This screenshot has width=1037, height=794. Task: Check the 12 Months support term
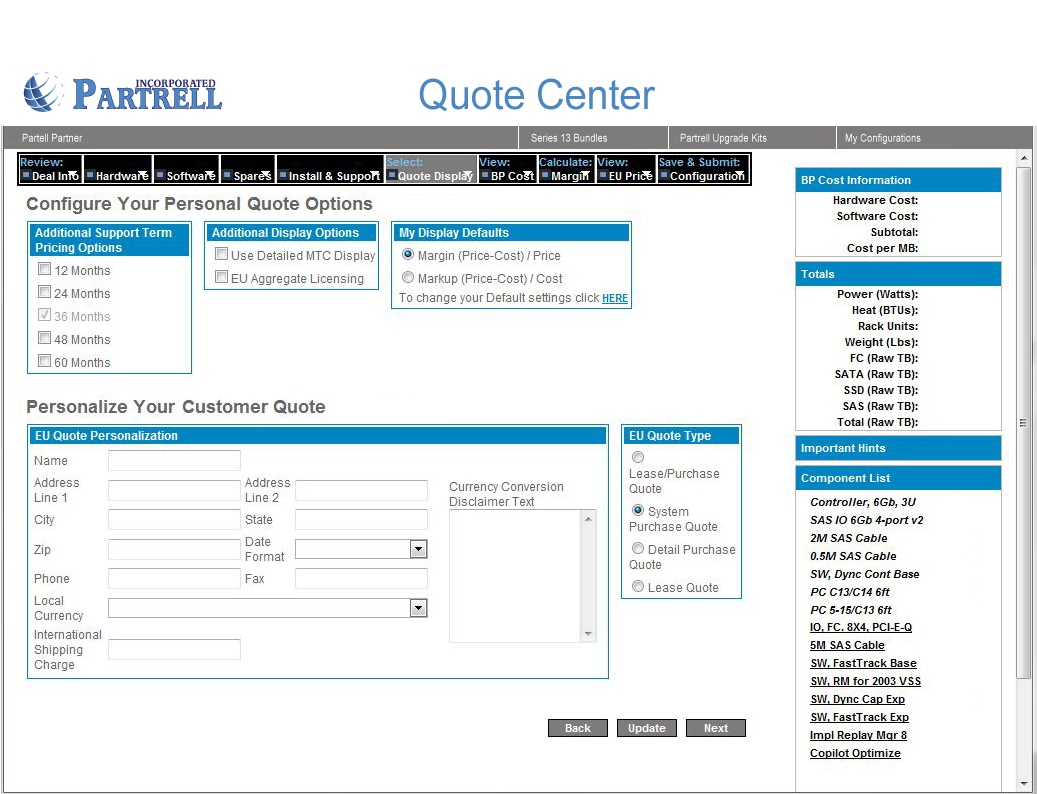click(44, 268)
